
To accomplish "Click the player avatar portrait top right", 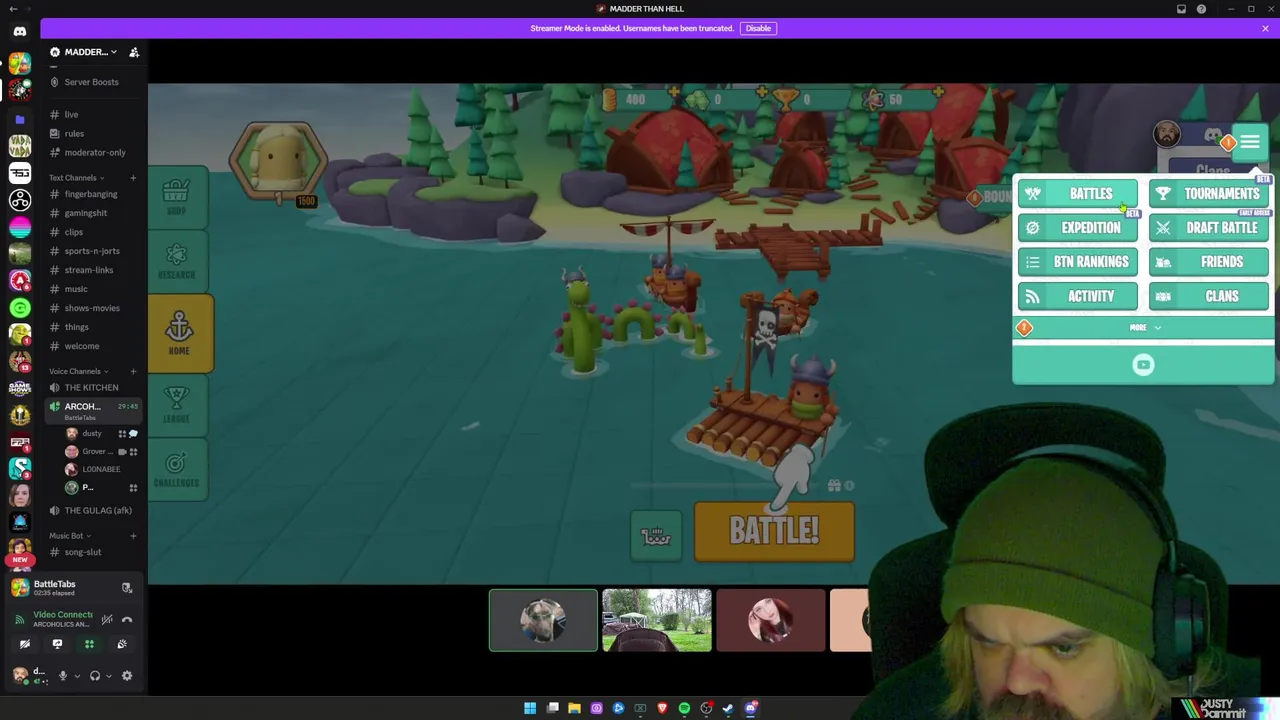I will (1167, 134).
